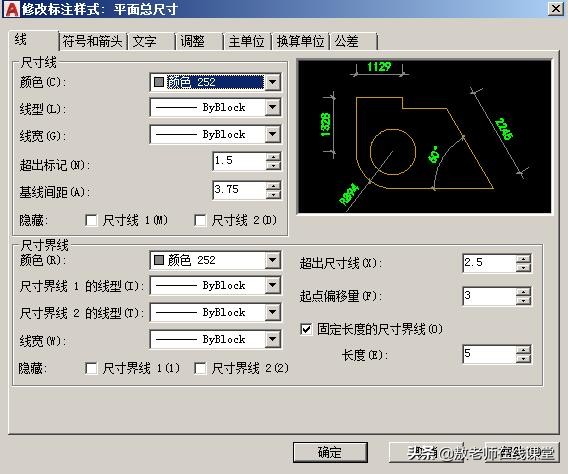
Task: Confirm with the 确定 button
Action: [330, 452]
